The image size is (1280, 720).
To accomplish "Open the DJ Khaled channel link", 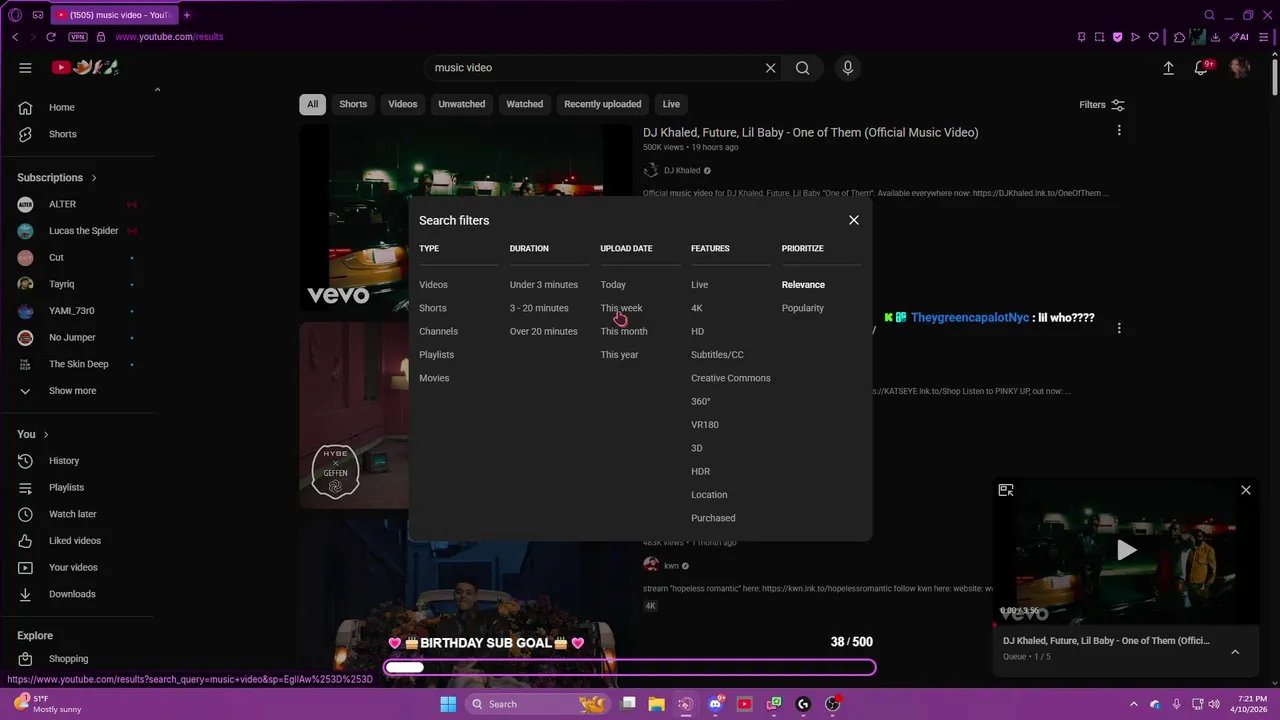I will [682, 171].
